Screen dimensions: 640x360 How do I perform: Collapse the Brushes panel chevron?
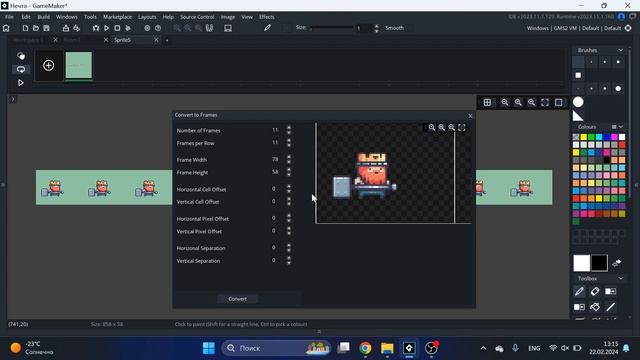pyautogui.click(x=620, y=50)
